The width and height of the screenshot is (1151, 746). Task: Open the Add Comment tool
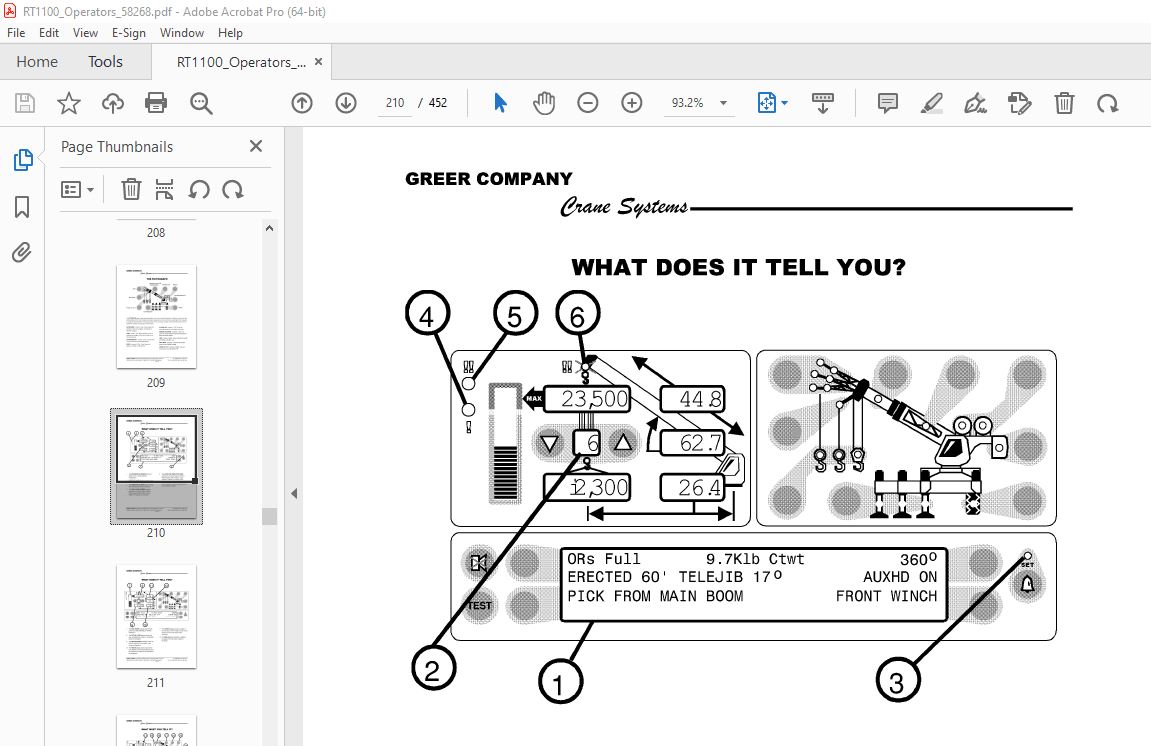(x=887, y=103)
